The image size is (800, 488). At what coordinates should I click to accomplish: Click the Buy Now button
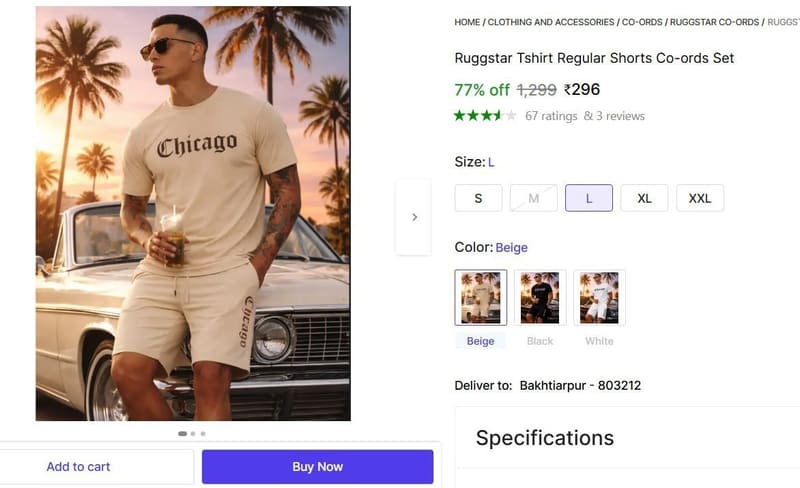click(317, 467)
